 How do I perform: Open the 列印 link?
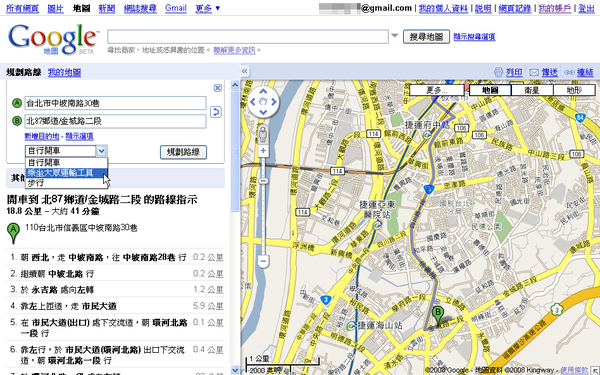[x=514, y=72]
